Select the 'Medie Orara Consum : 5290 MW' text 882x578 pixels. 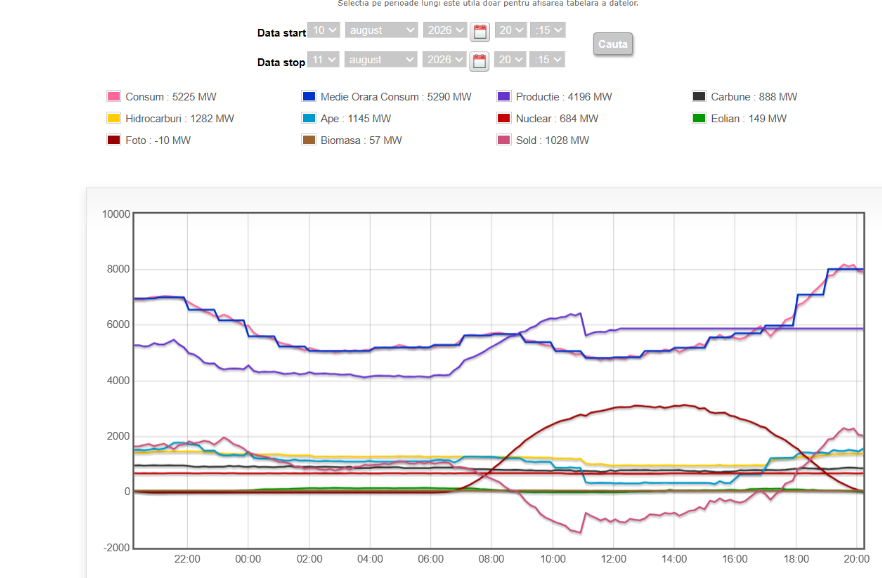[x=395, y=97]
